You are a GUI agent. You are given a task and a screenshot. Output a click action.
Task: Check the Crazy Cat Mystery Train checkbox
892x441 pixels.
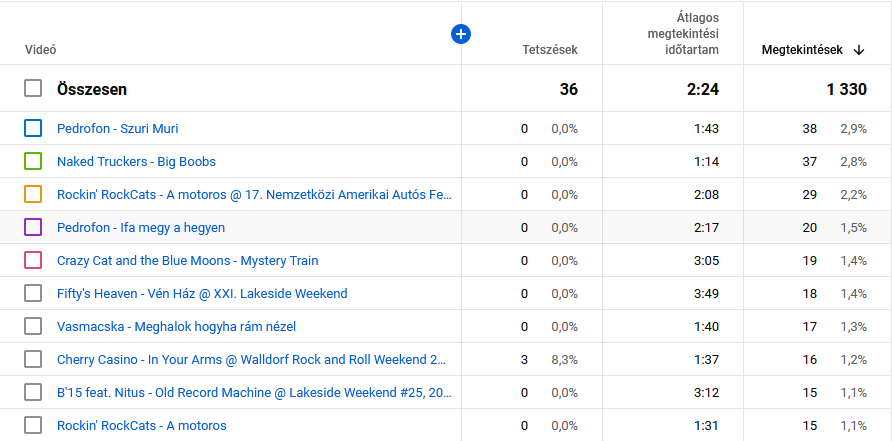point(33,260)
